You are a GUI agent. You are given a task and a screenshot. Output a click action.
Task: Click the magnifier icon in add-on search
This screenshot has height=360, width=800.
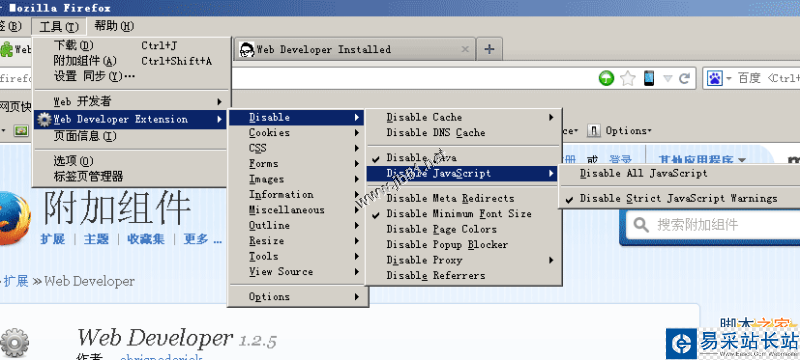coord(641,225)
